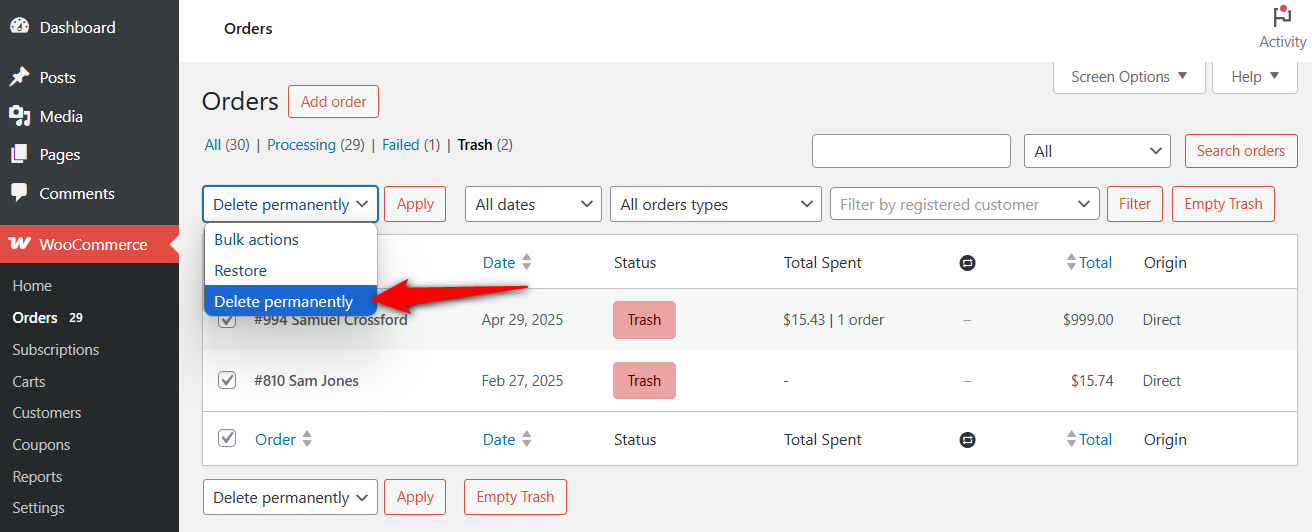
Task: Open the All orders types dropdown
Action: tap(716, 204)
